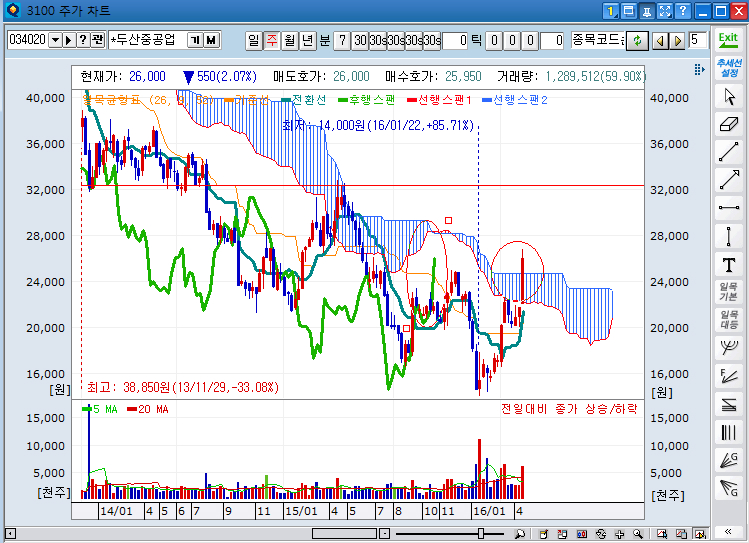Click the Exit button

pos(728,40)
